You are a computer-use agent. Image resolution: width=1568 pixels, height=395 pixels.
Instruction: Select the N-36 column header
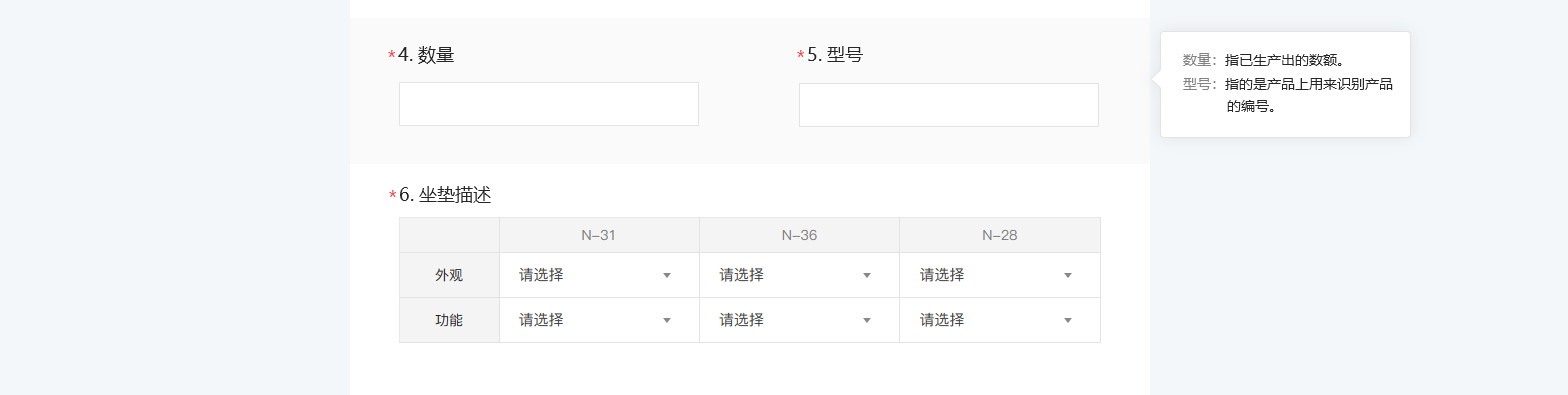tap(799, 235)
